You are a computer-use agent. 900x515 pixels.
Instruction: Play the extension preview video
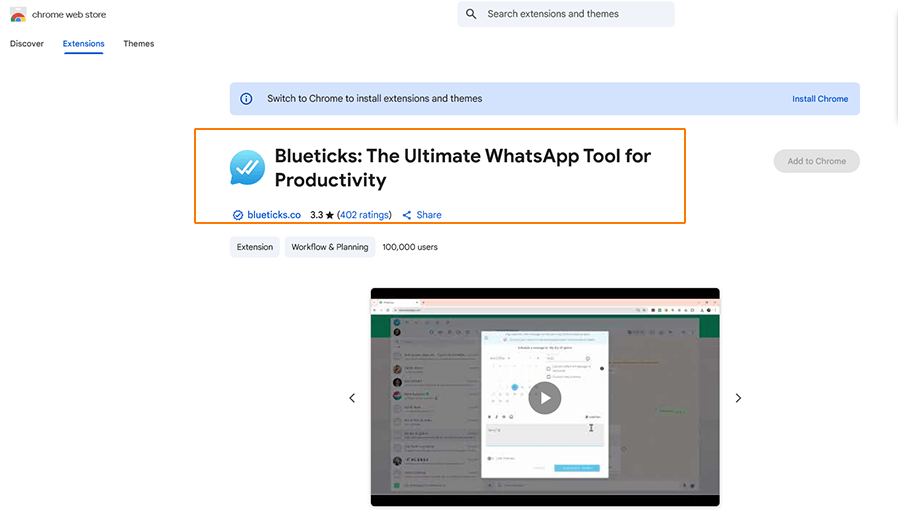(x=545, y=398)
